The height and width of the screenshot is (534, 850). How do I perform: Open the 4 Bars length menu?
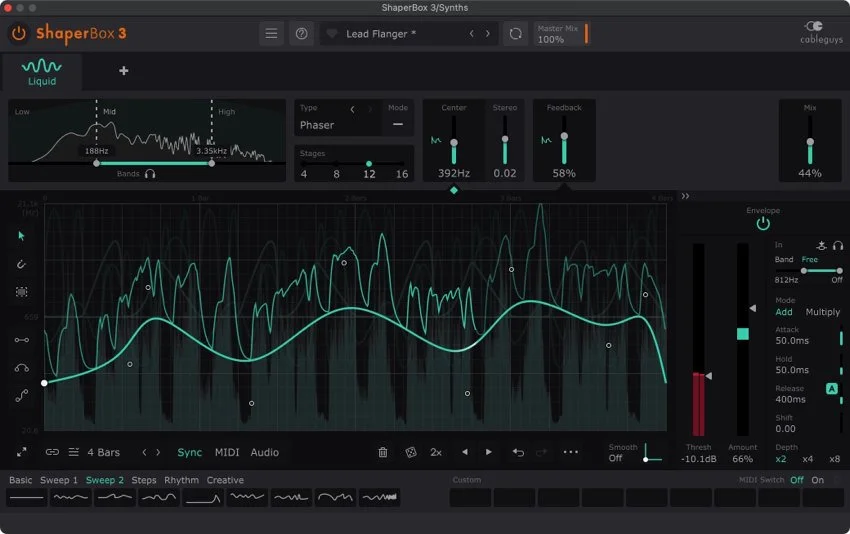coord(104,452)
